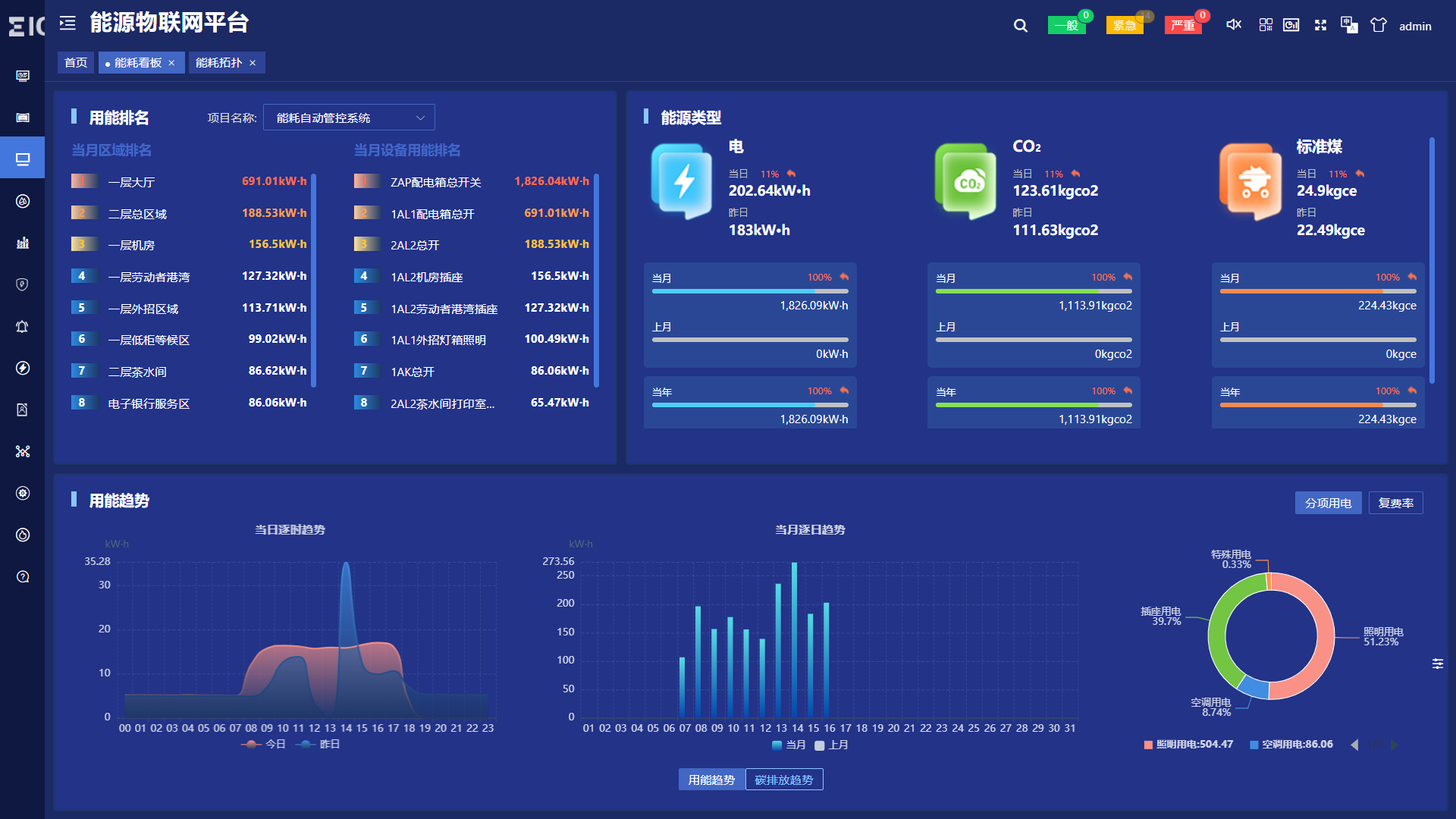
Task: Show 紧急 urgent alarms
Action: click(1125, 26)
